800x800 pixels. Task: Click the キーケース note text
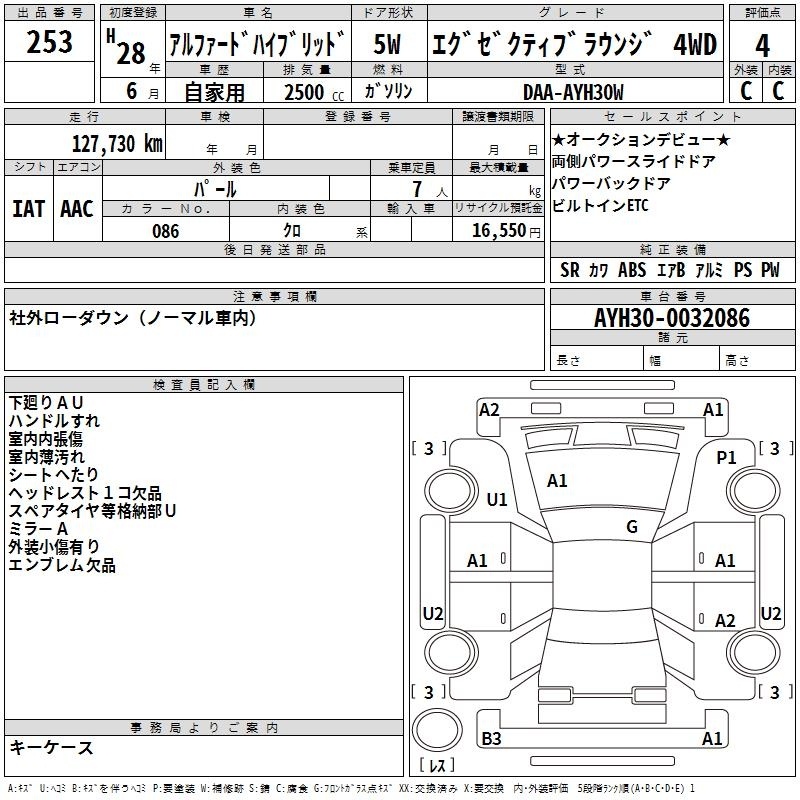(51, 747)
